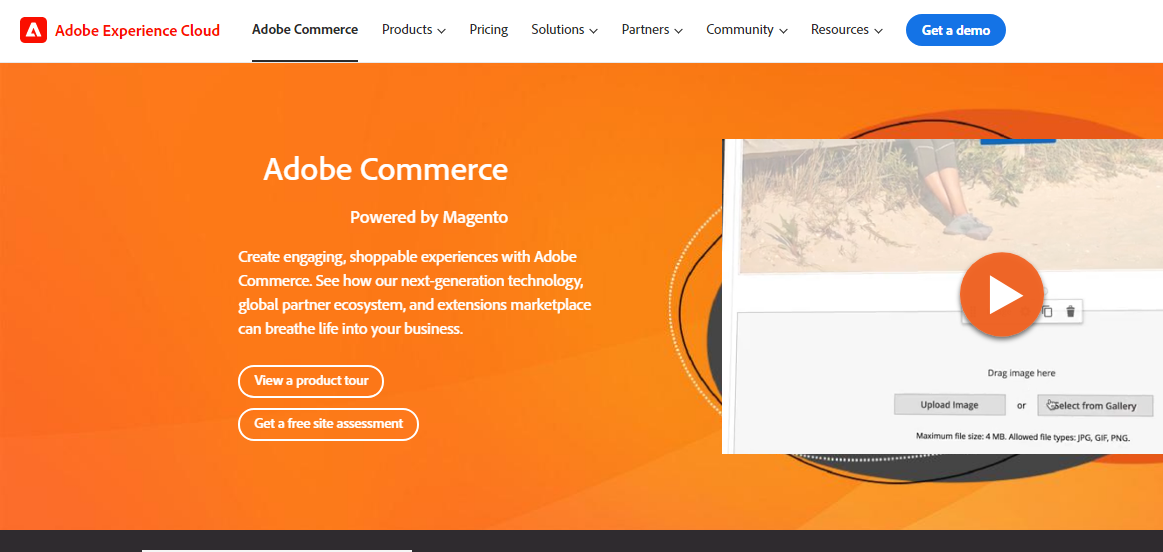Play the Adobe Commerce video
1163x552 pixels.
pyautogui.click(x=1001, y=295)
